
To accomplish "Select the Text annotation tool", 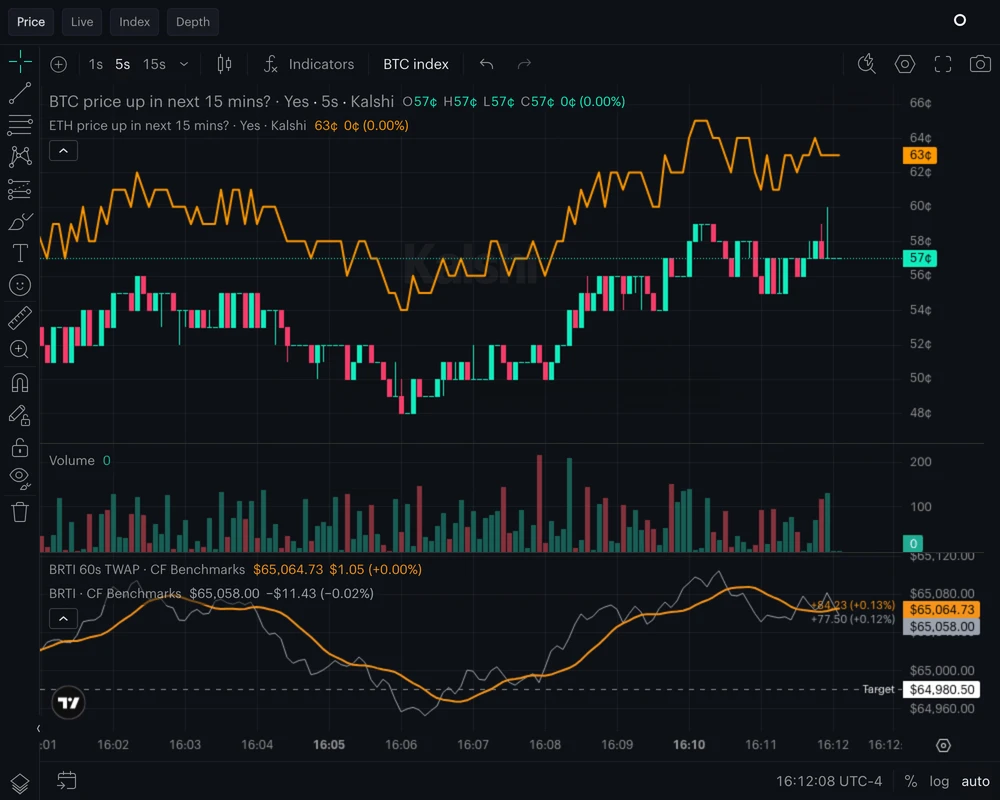I will pos(20,253).
